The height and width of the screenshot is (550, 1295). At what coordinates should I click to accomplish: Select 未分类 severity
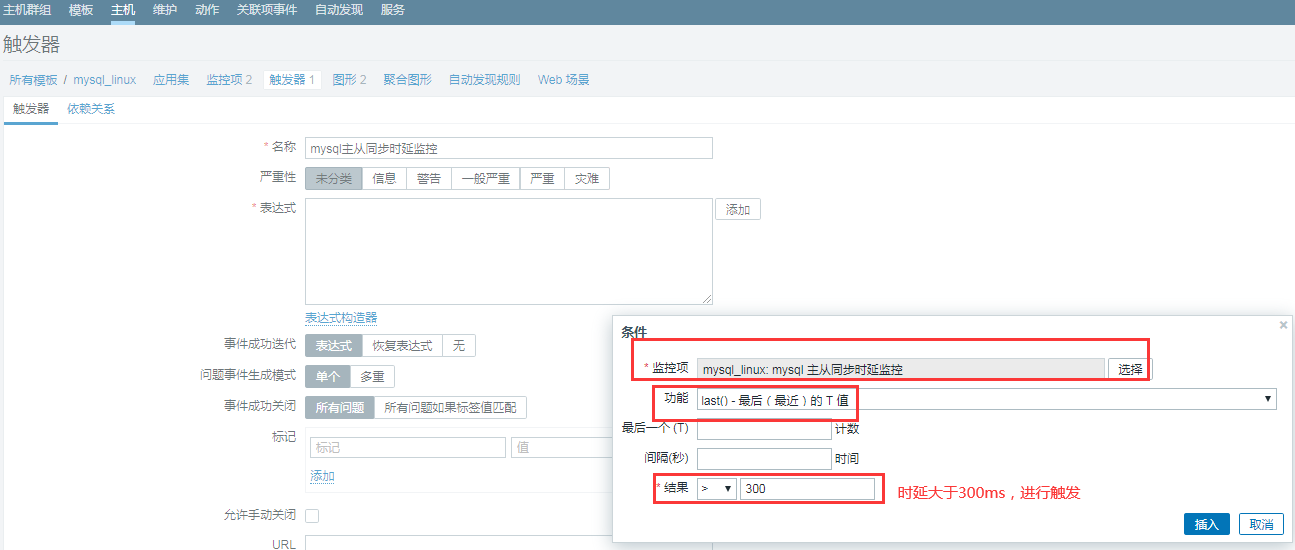[334, 179]
